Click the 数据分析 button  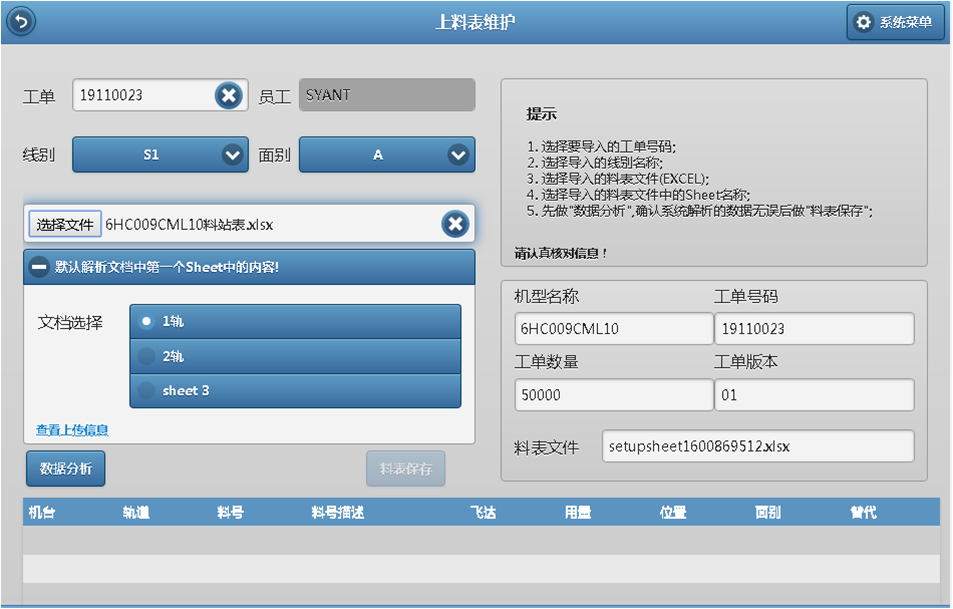tap(65, 468)
